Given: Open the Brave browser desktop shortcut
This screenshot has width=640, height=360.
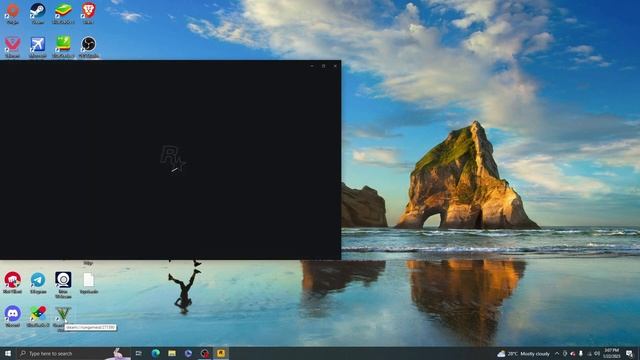Looking at the screenshot, I should (88, 13).
